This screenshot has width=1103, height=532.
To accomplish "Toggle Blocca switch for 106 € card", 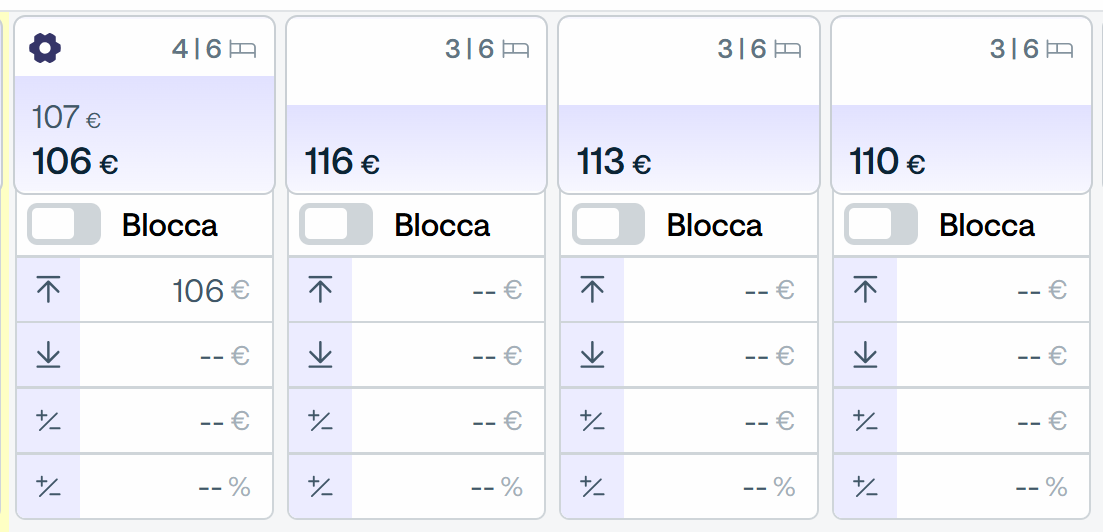I will (x=64, y=224).
